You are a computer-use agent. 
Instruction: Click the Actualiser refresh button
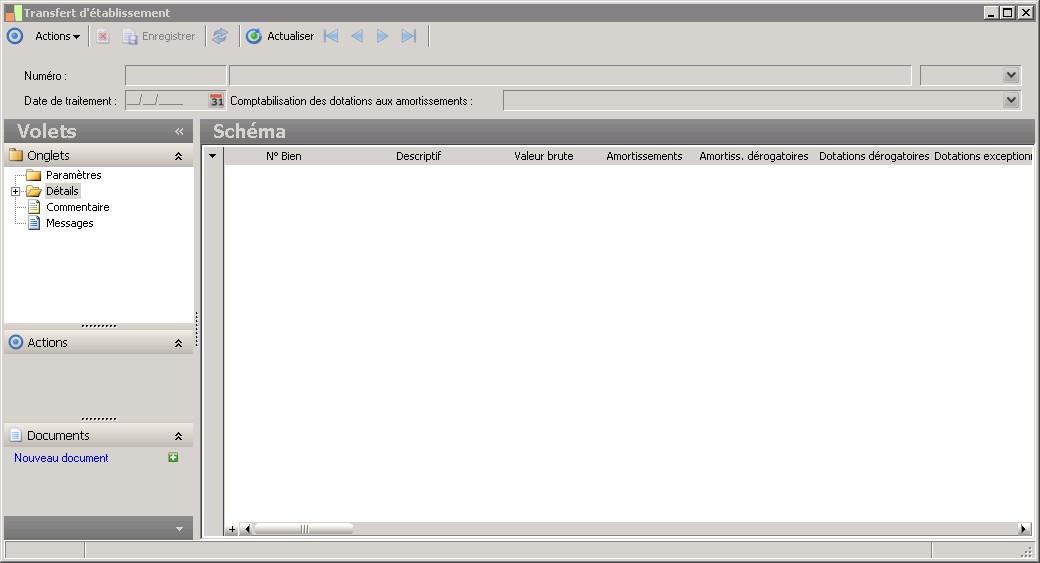pos(280,36)
